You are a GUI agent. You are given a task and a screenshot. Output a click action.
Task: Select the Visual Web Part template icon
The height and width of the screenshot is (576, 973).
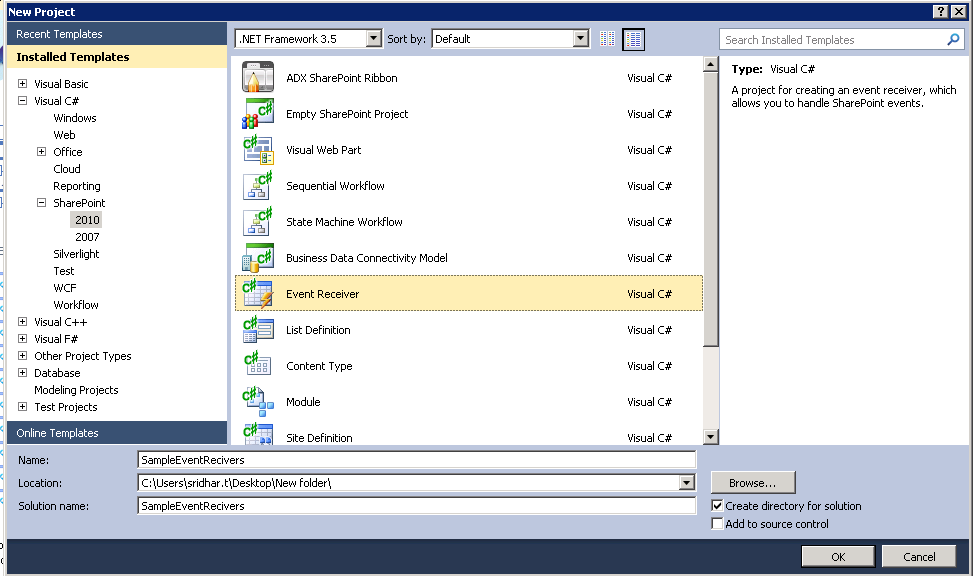point(256,149)
